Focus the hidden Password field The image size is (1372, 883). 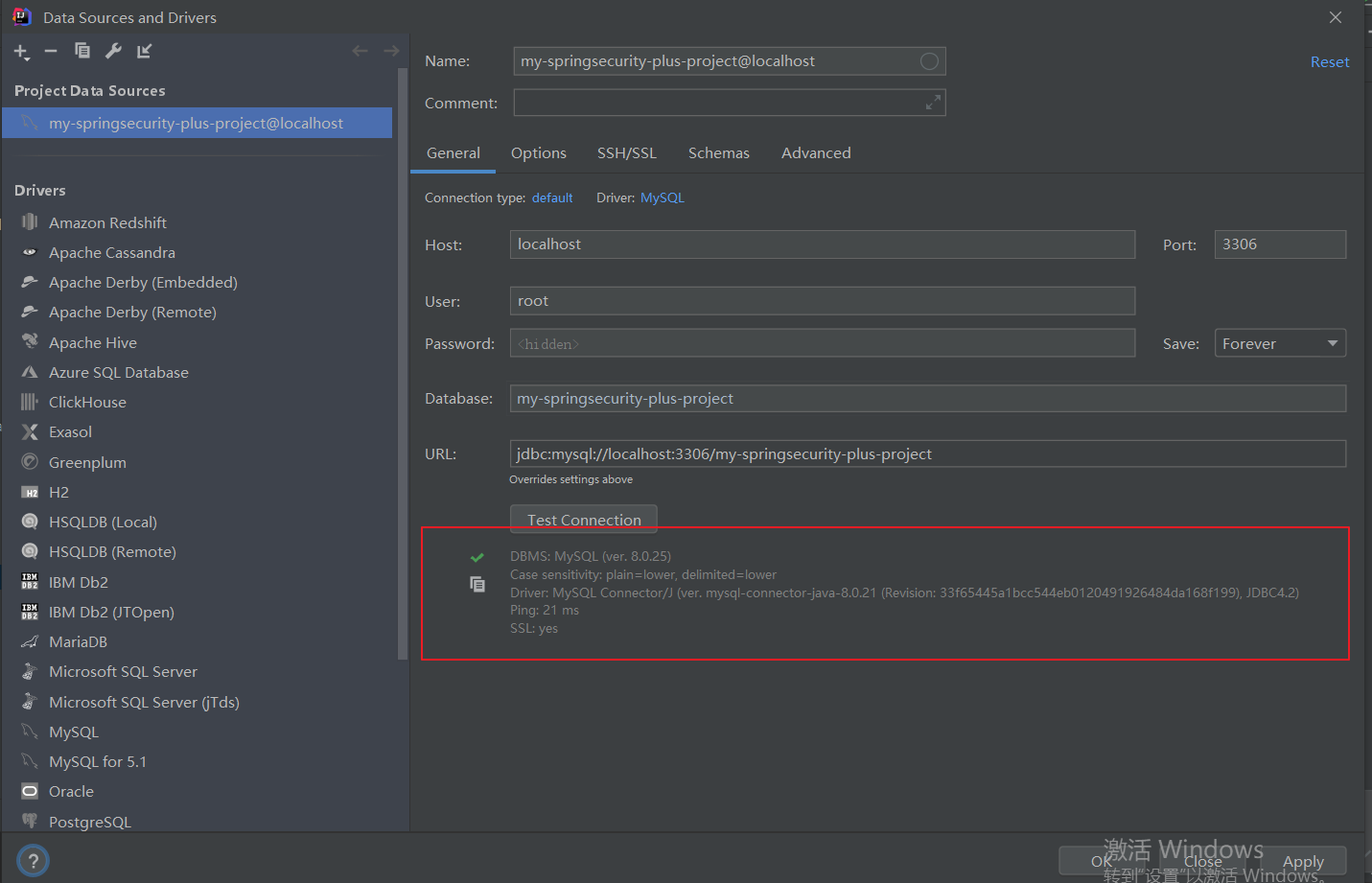point(823,343)
